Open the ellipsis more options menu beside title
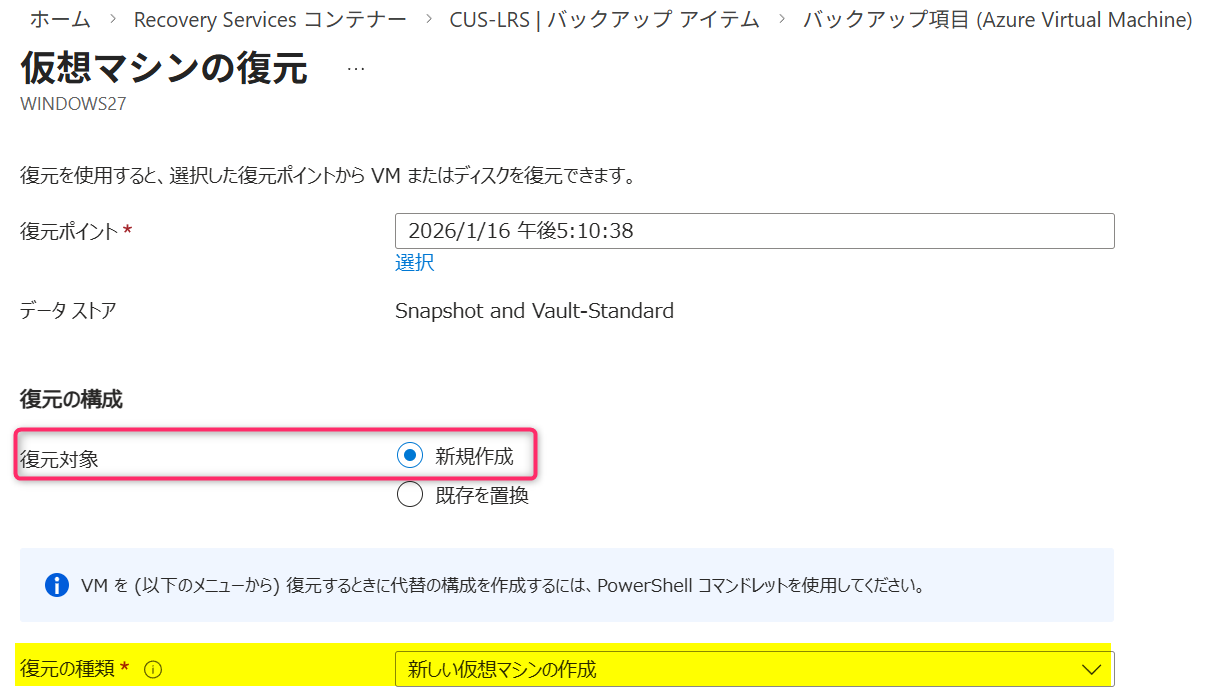The height and width of the screenshot is (698, 1221). pos(356,70)
